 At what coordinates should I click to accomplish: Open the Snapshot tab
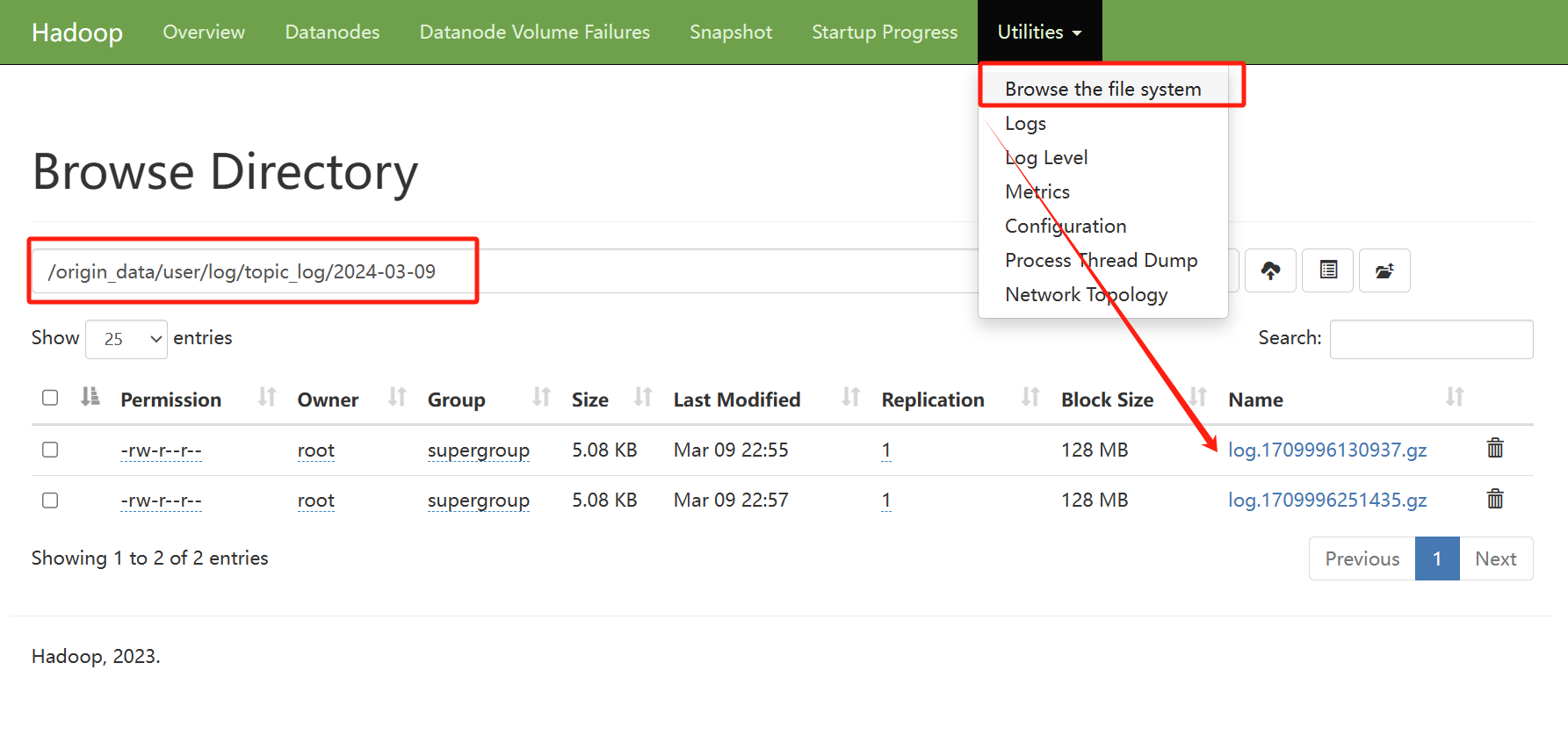731,32
